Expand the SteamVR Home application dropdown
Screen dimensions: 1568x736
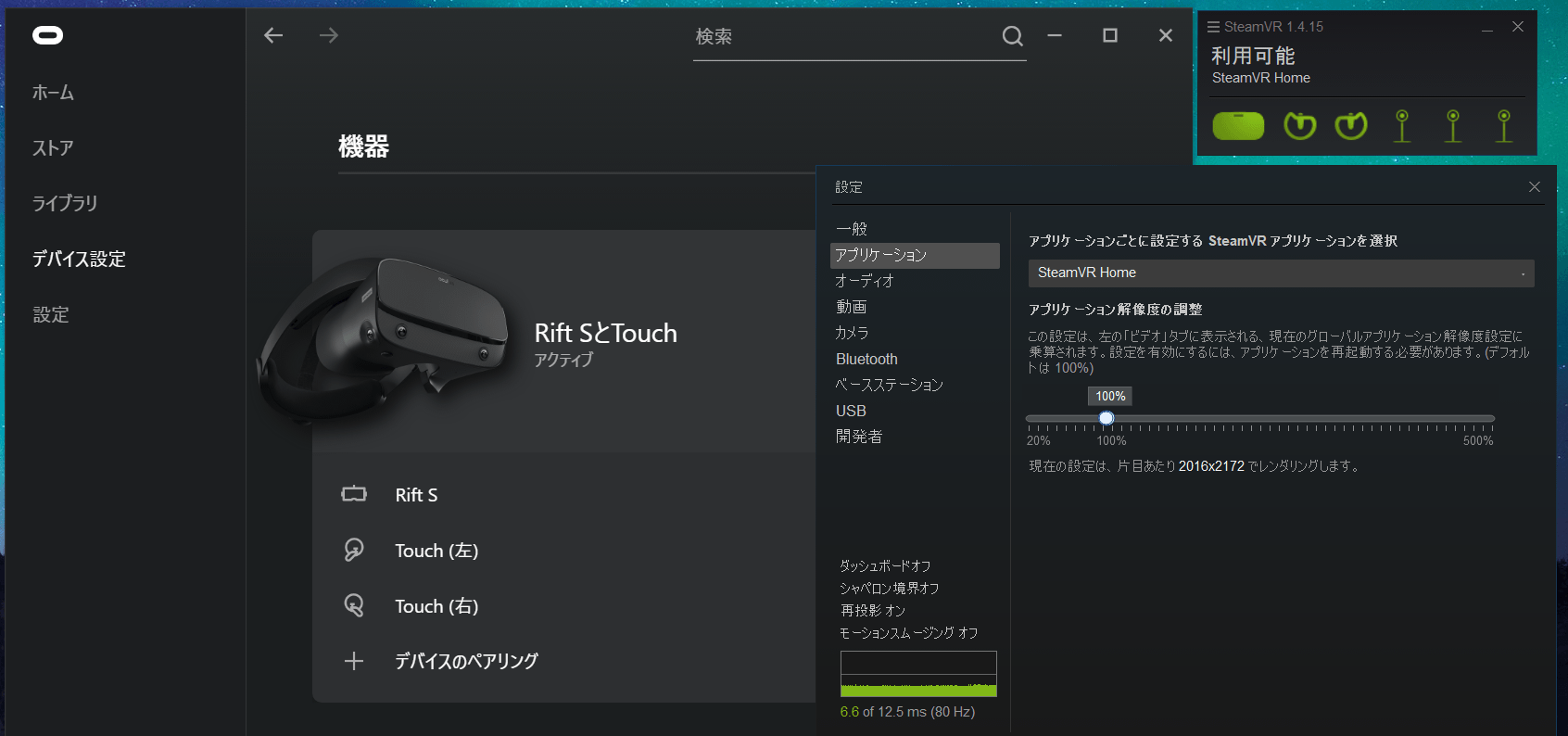pyautogui.click(x=1282, y=273)
